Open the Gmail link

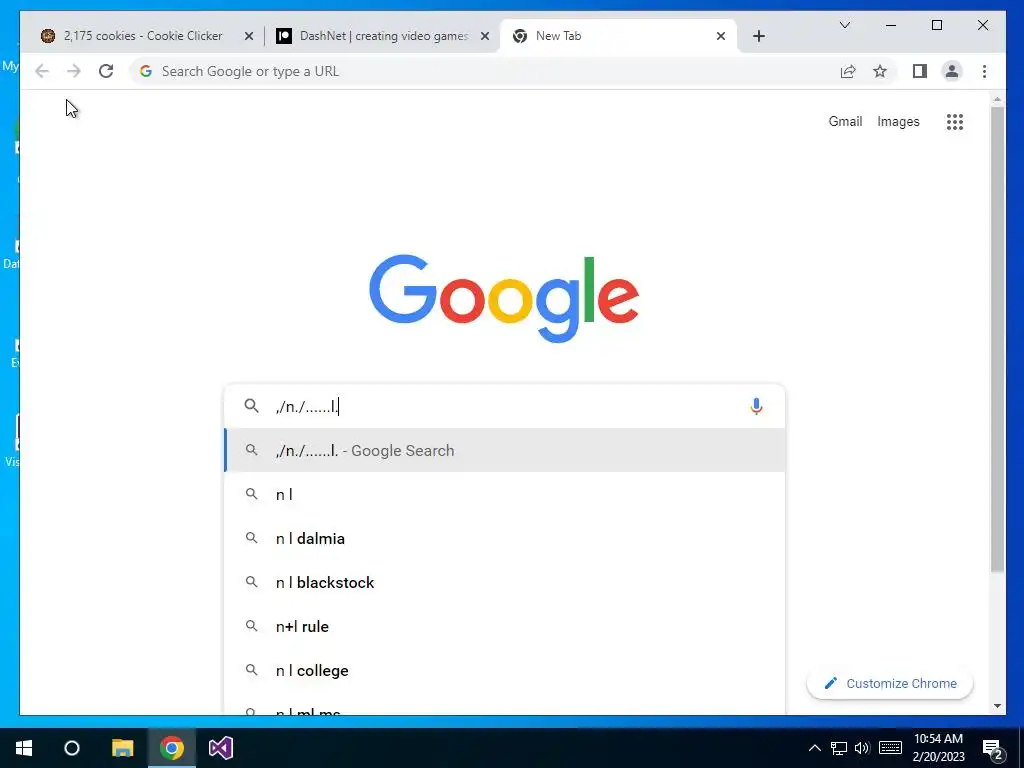[x=845, y=121]
